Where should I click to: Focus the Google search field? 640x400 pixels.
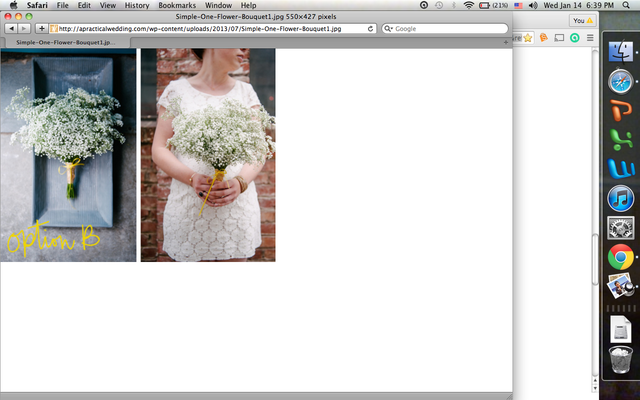coord(445,29)
